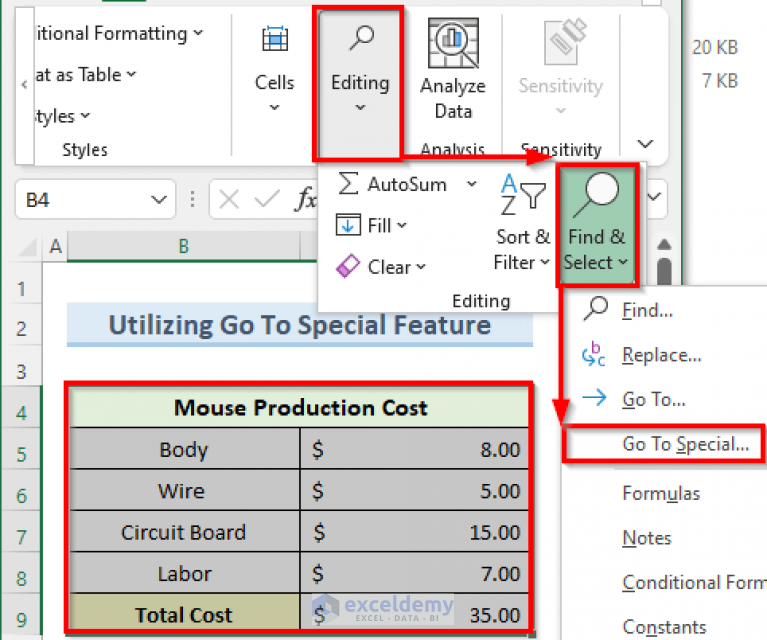Choose Go To Special from menu
The width and height of the screenshot is (767, 640).
pos(685,445)
